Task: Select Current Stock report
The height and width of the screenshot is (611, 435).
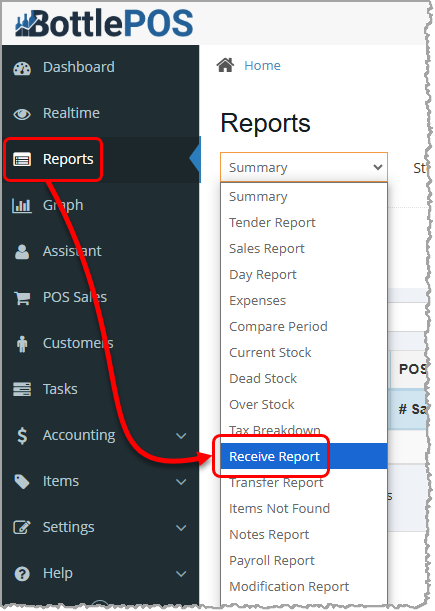Action: [x=304, y=352]
